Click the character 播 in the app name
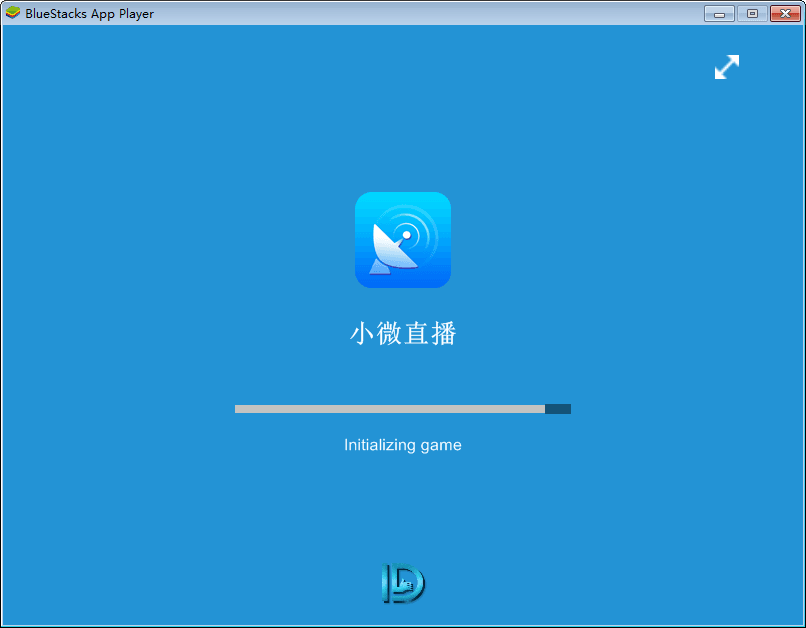The width and height of the screenshot is (806, 628). point(444,334)
